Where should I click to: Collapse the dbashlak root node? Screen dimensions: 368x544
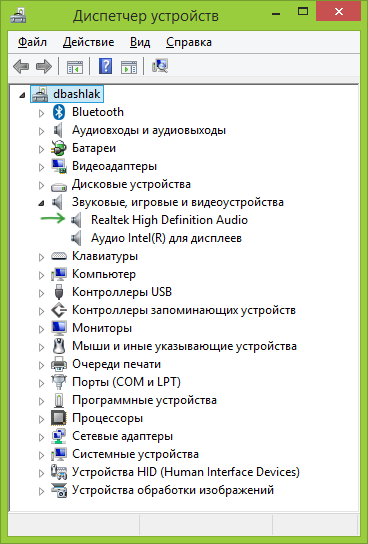click(22, 95)
